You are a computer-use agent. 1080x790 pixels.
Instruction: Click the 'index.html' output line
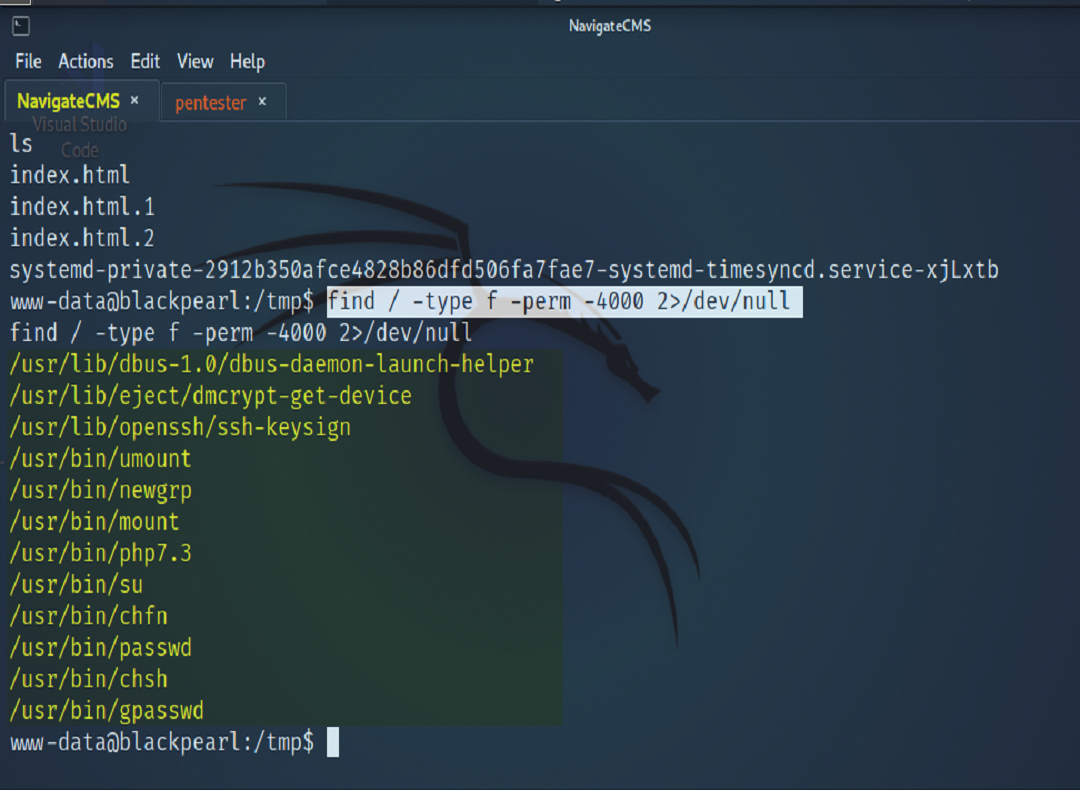coord(70,175)
